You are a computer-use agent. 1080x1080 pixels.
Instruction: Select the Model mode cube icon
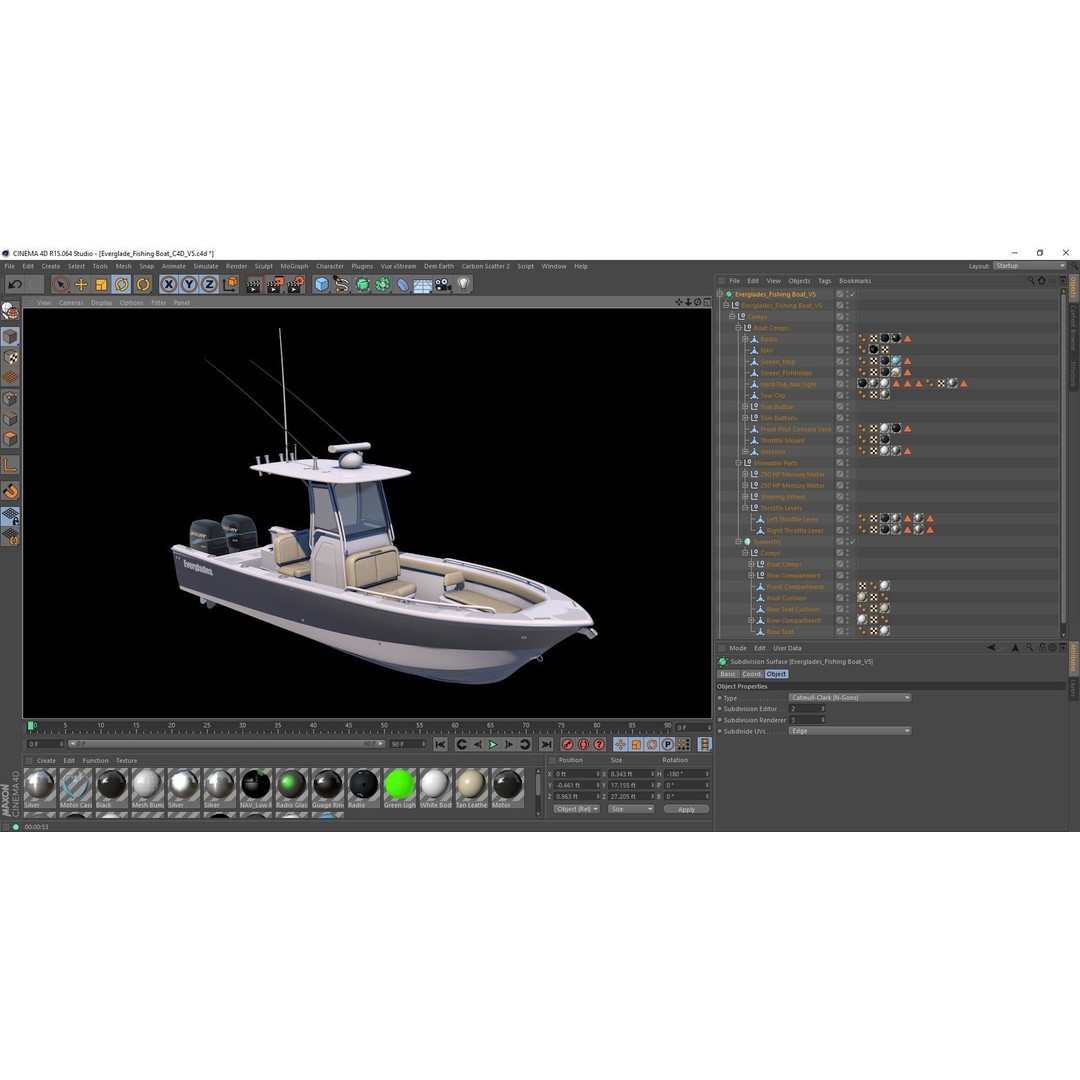[10, 336]
